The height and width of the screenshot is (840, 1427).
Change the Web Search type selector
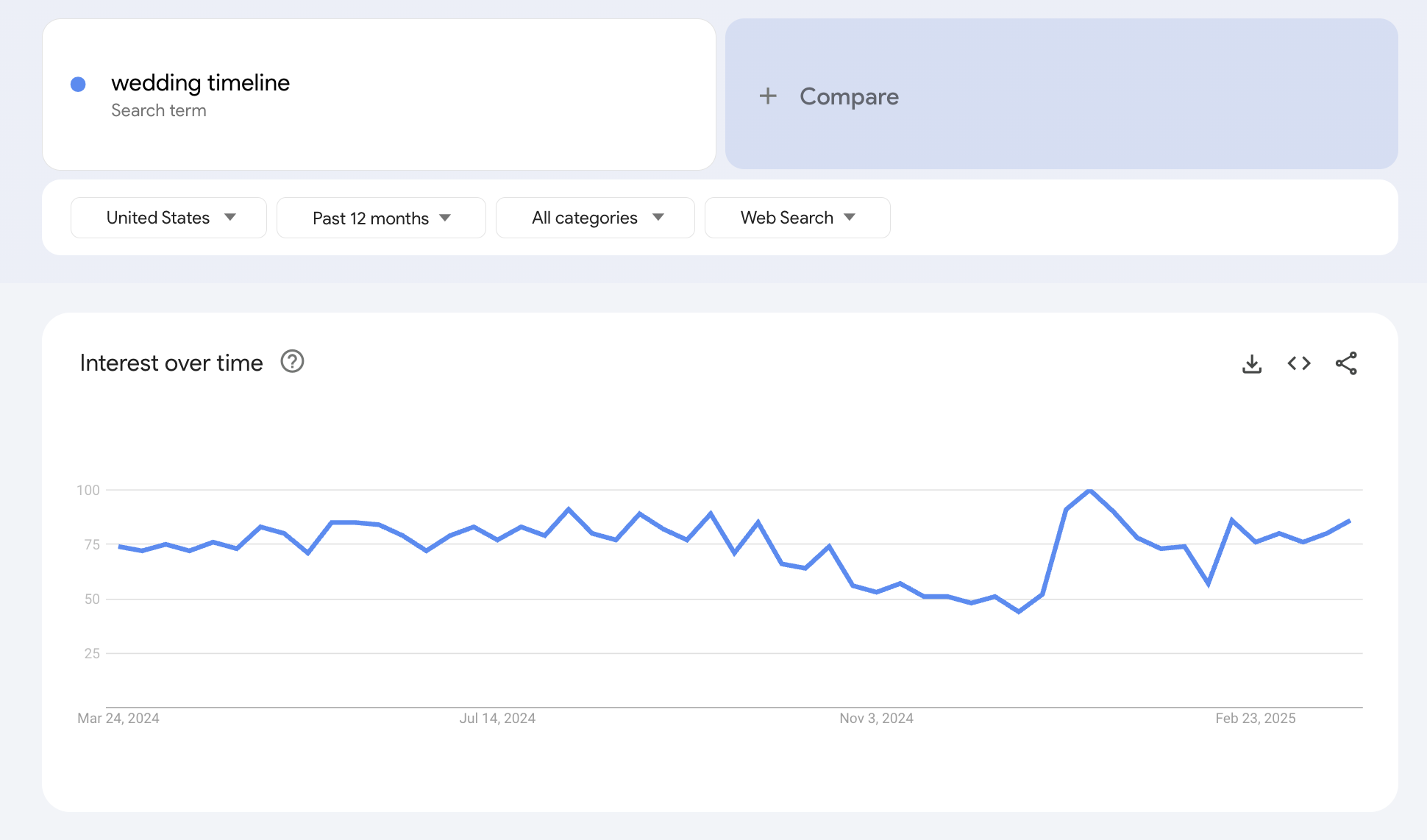coord(797,217)
